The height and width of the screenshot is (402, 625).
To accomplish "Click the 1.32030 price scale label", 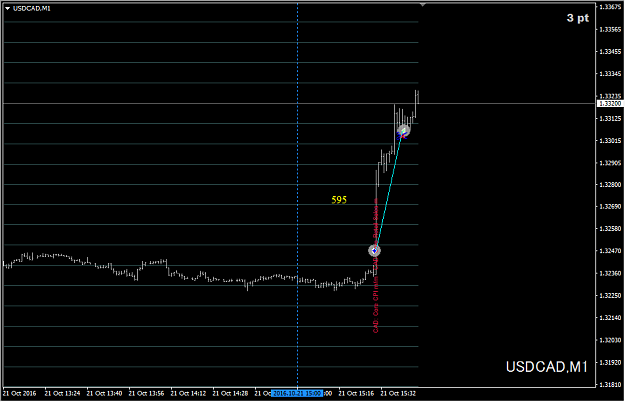I will coord(610,340).
